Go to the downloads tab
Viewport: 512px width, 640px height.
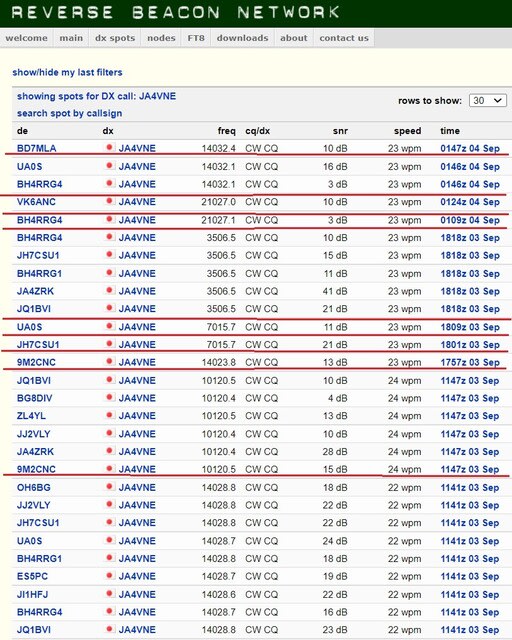(243, 38)
